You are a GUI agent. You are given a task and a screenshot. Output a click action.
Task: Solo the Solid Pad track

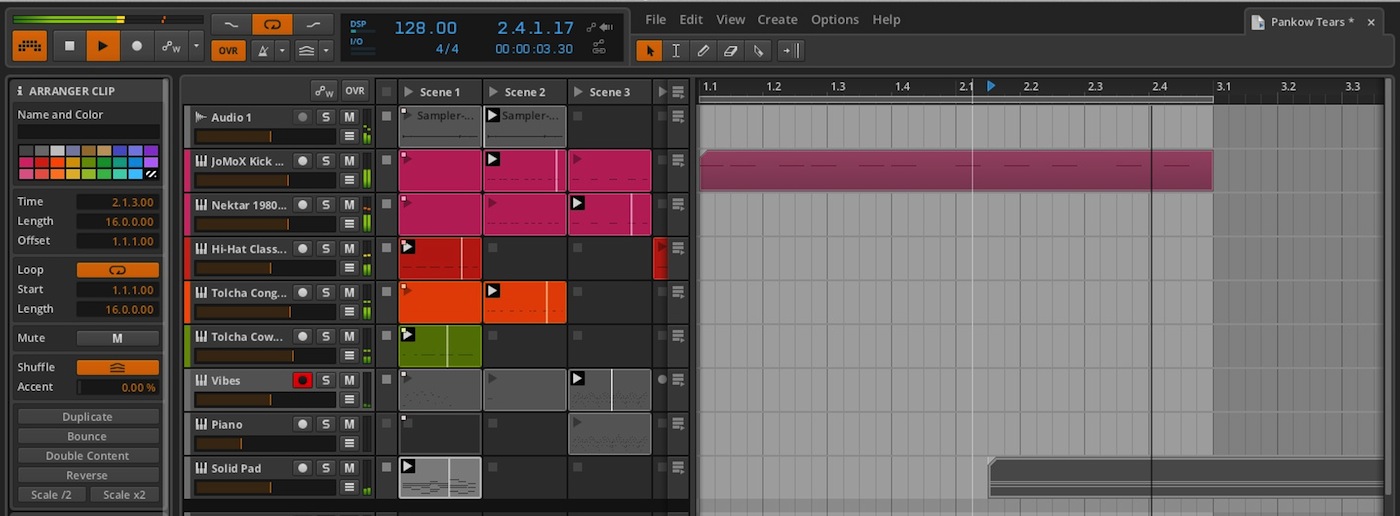click(325, 468)
